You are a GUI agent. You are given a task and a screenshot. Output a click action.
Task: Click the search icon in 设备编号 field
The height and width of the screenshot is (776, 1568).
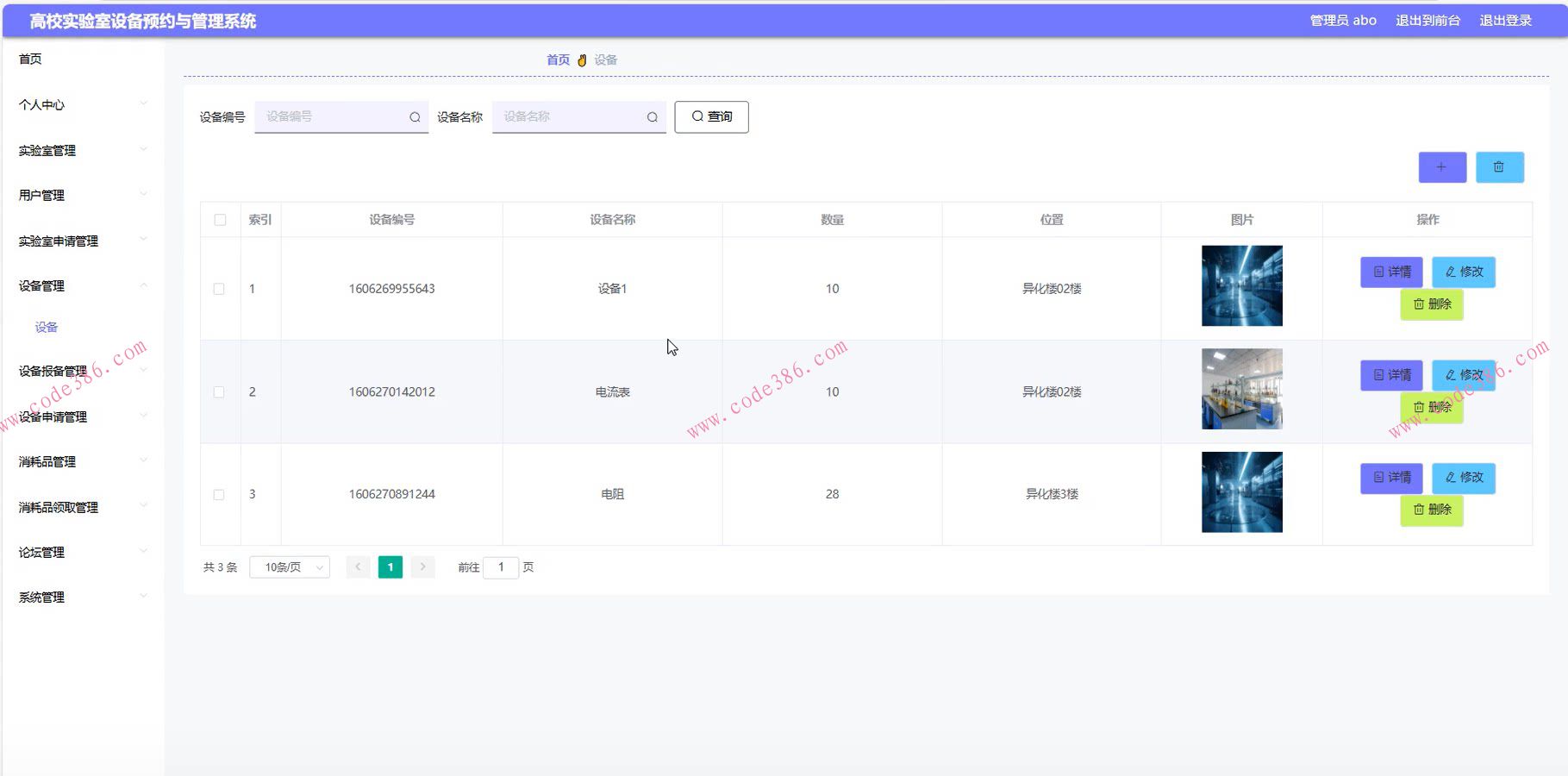click(x=415, y=117)
